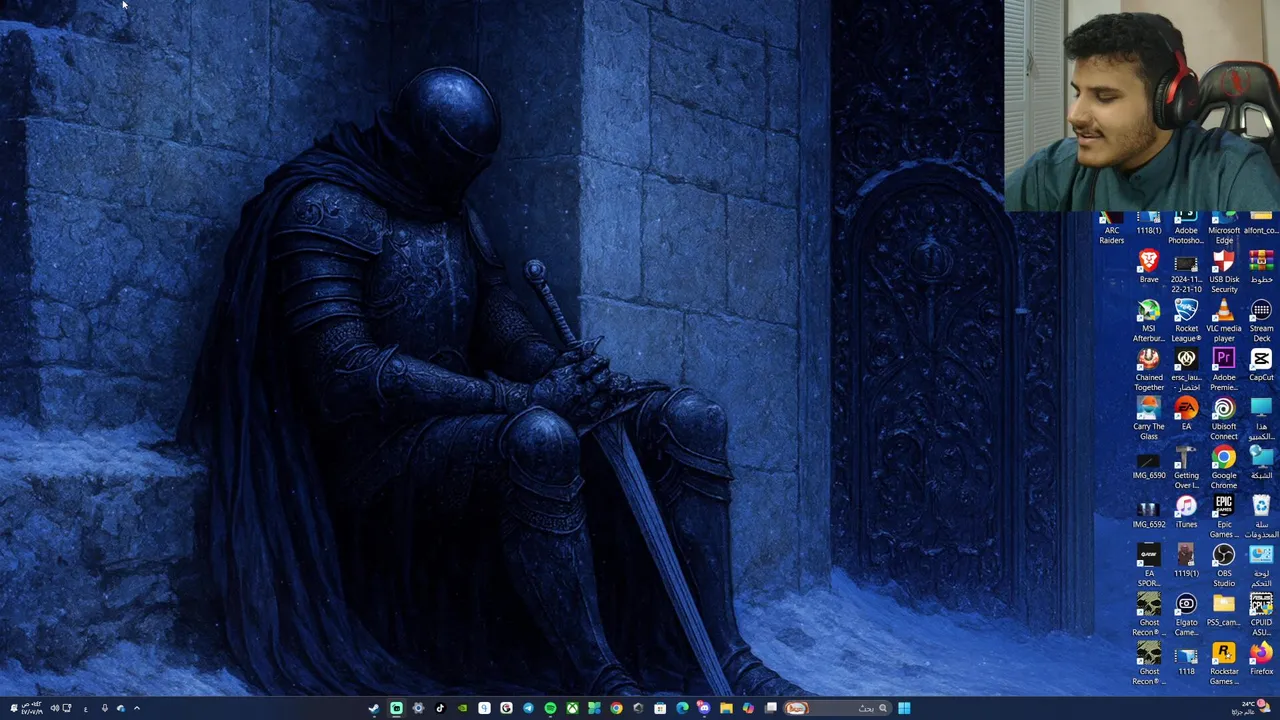
Task: Open the VLC media player shortcut
Action: click(x=1224, y=321)
